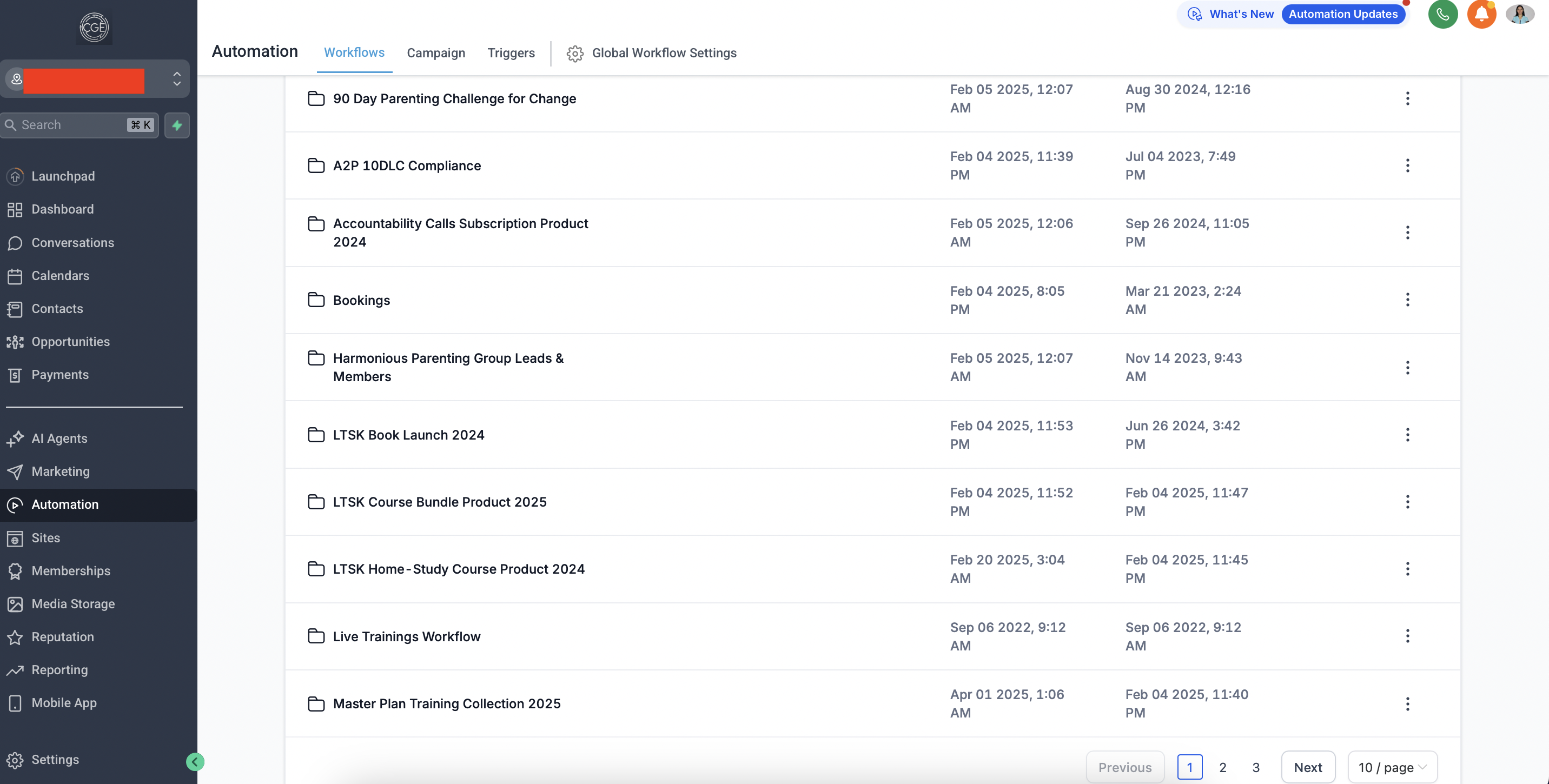Go to page 2
The image size is (1549, 784).
click(1222, 767)
